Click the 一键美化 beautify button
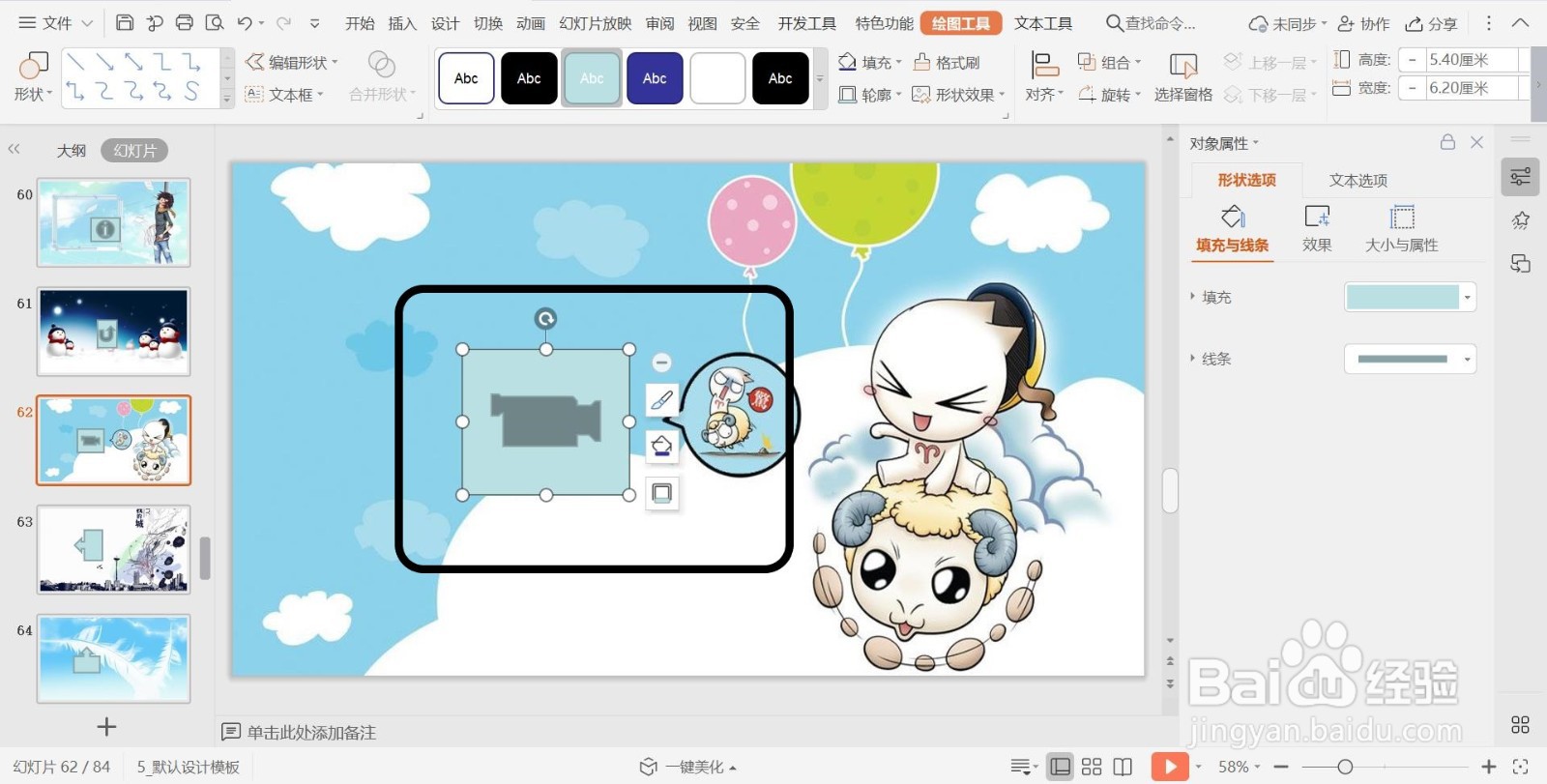Screen dimensions: 1547x784 [x=687, y=767]
